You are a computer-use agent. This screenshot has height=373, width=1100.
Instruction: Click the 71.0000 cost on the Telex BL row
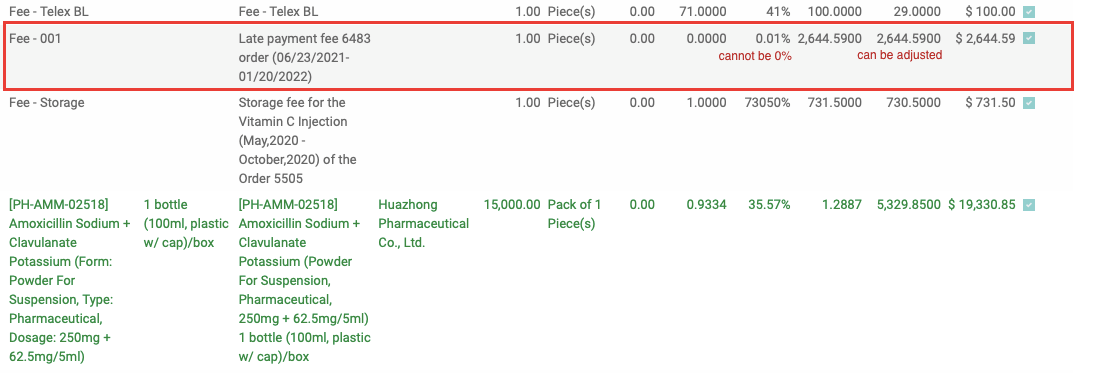(703, 11)
